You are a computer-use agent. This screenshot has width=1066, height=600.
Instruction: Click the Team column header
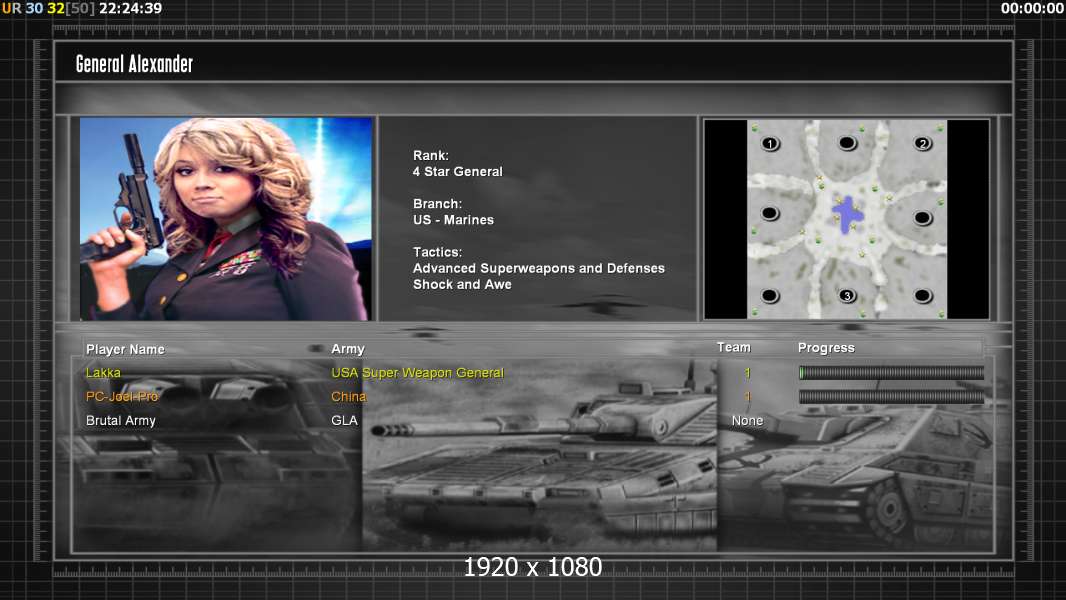(734, 347)
